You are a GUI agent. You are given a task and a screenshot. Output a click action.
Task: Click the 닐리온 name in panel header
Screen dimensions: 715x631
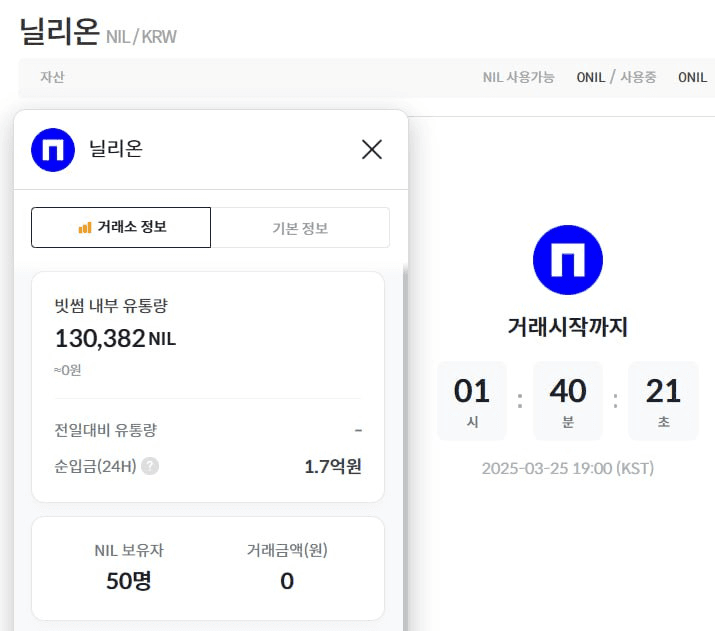pos(116,149)
